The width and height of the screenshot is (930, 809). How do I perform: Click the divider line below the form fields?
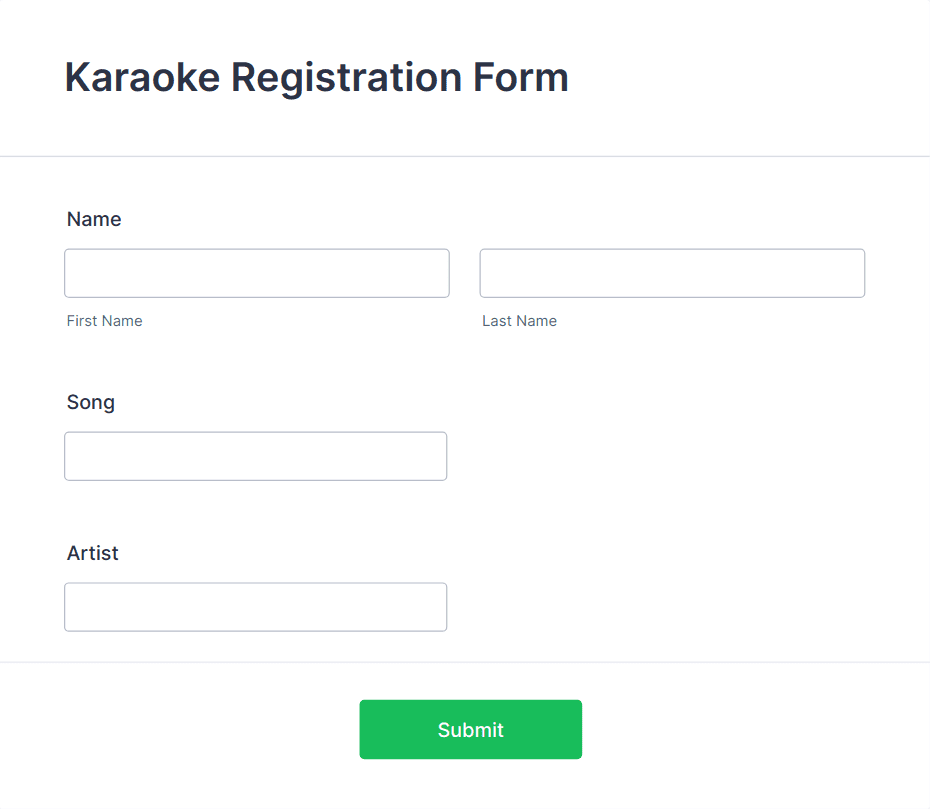465,660
